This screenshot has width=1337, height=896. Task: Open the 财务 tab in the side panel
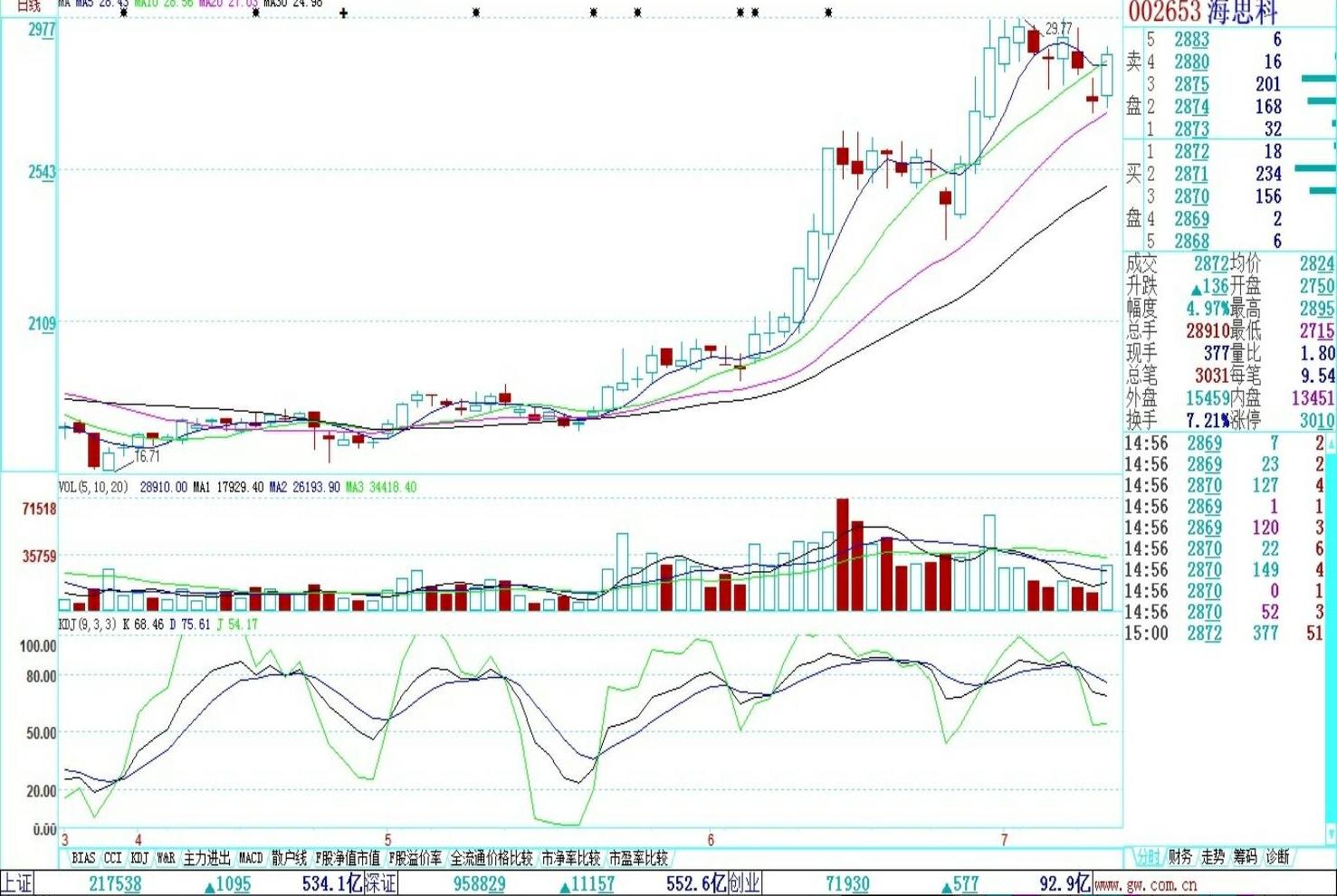(x=1179, y=856)
